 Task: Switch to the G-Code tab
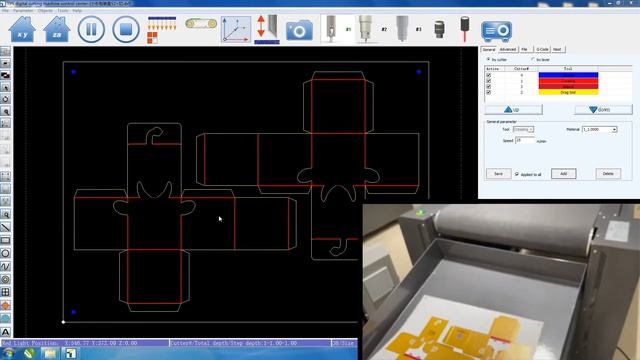click(542, 49)
